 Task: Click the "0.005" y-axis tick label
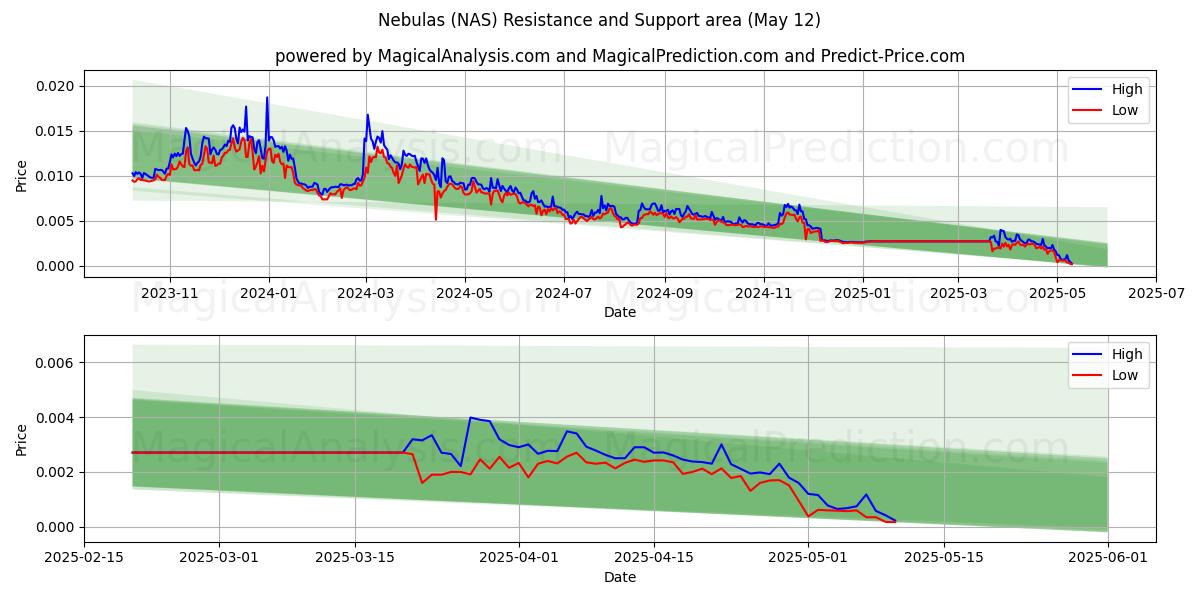click(56, 221)
